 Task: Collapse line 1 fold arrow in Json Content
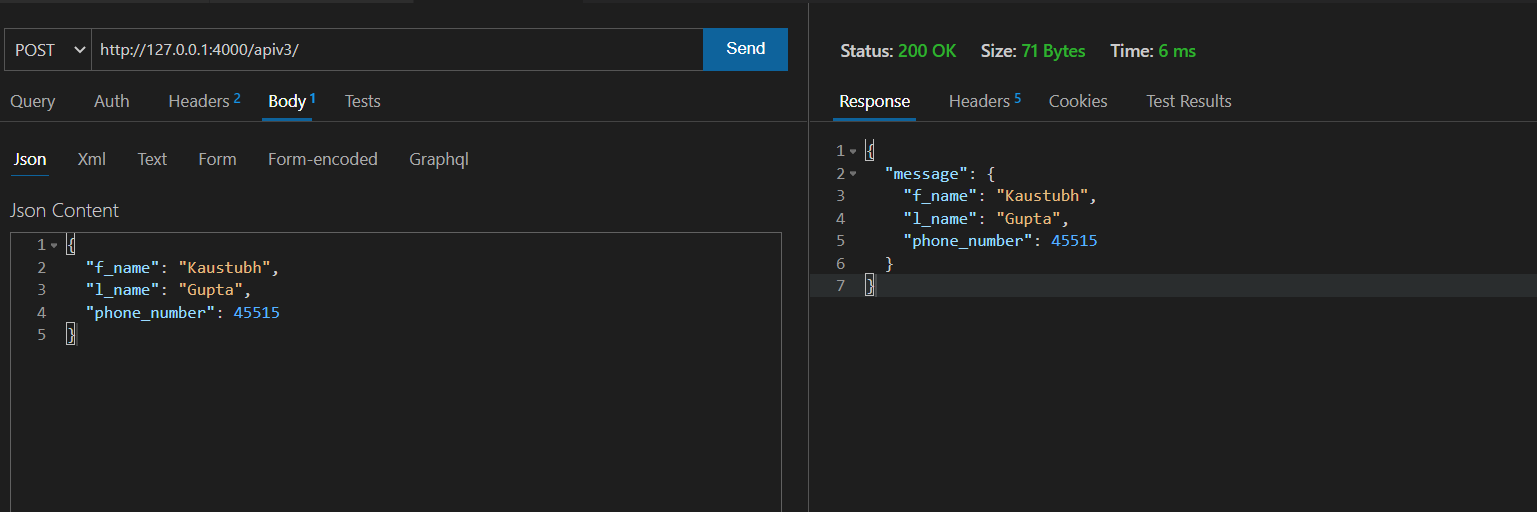click(x=54, y=246)
